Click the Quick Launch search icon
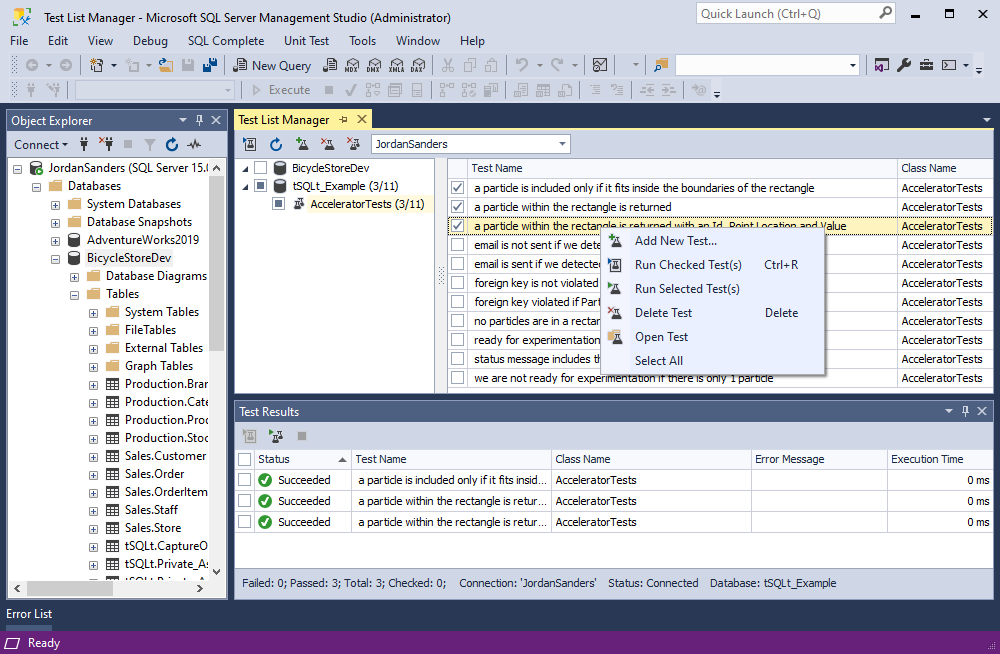Viewport: 1000px width, 654px height. pos(885,13)
